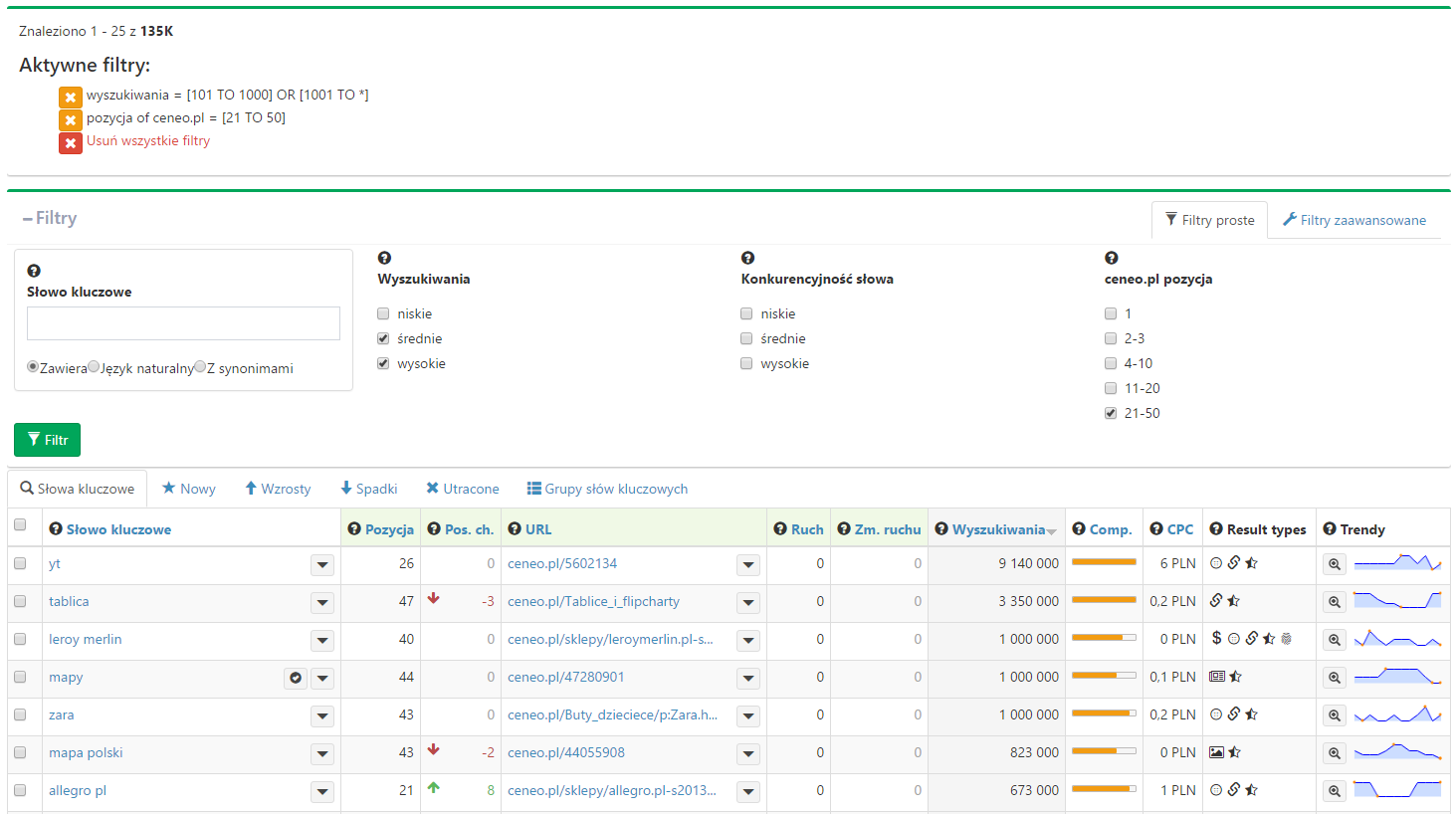
Task: Collapse the Filtry section
Action: point(49,218)
